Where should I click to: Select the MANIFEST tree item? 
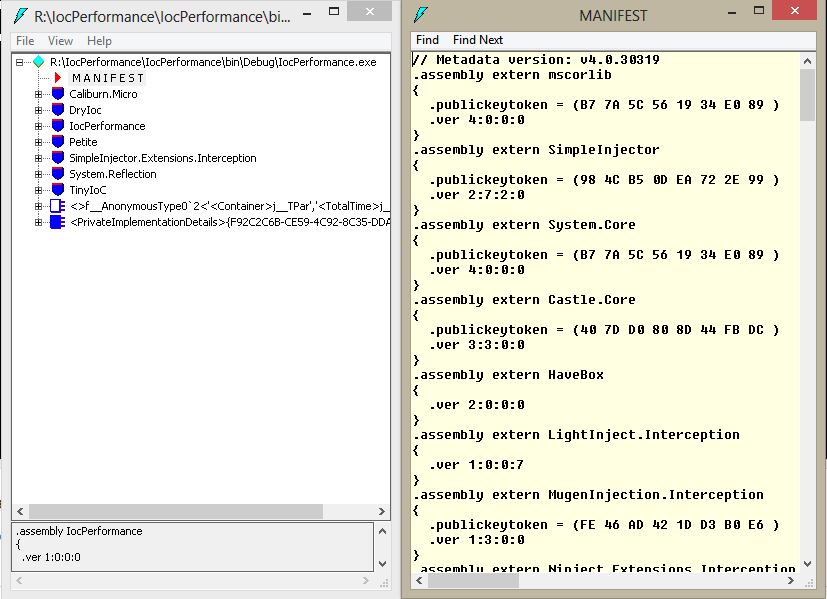pyautogui.click(x=108, y=78)
